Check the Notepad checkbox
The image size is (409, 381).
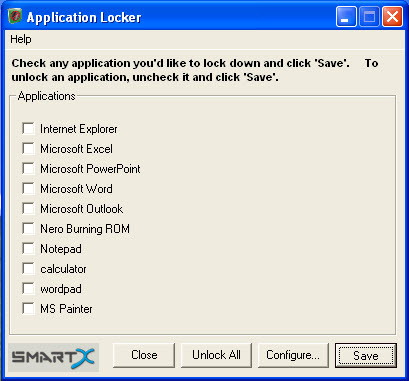pos(28,249)
